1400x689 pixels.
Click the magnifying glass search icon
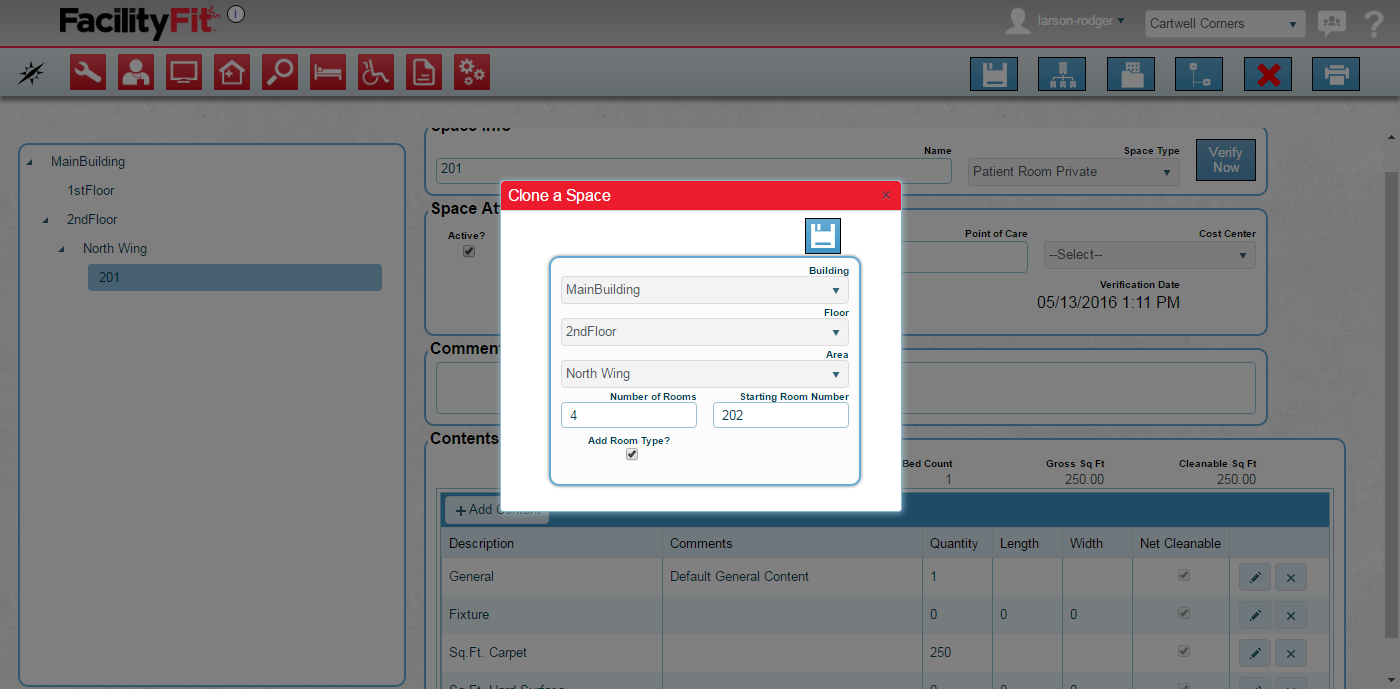coord(280,73)
